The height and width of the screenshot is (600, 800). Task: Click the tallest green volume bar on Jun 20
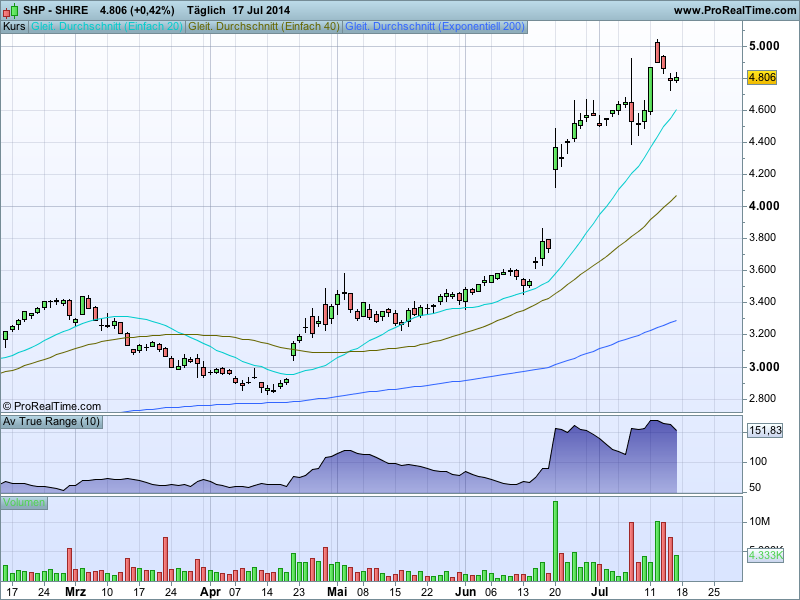[x=555, y=541]
